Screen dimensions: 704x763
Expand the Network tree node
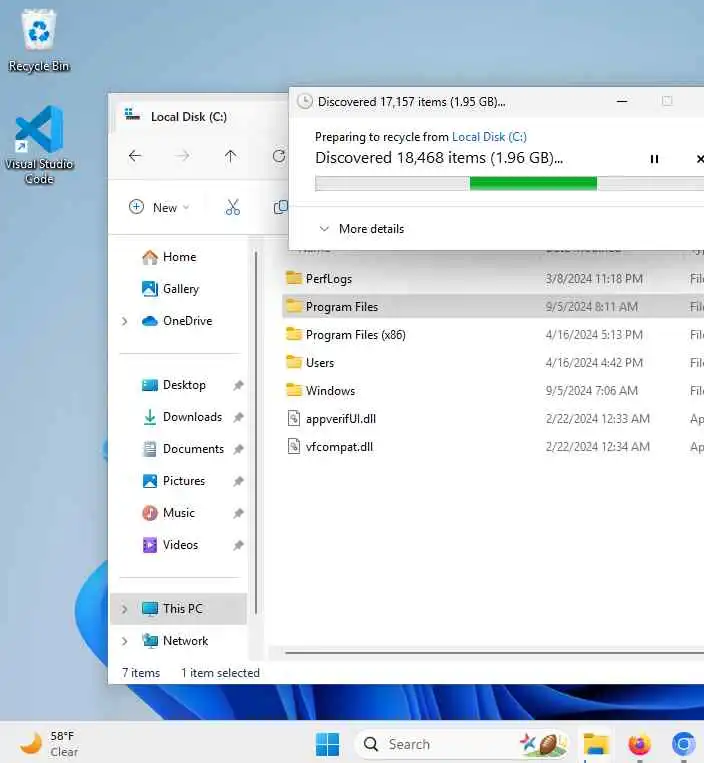(125, 641)
